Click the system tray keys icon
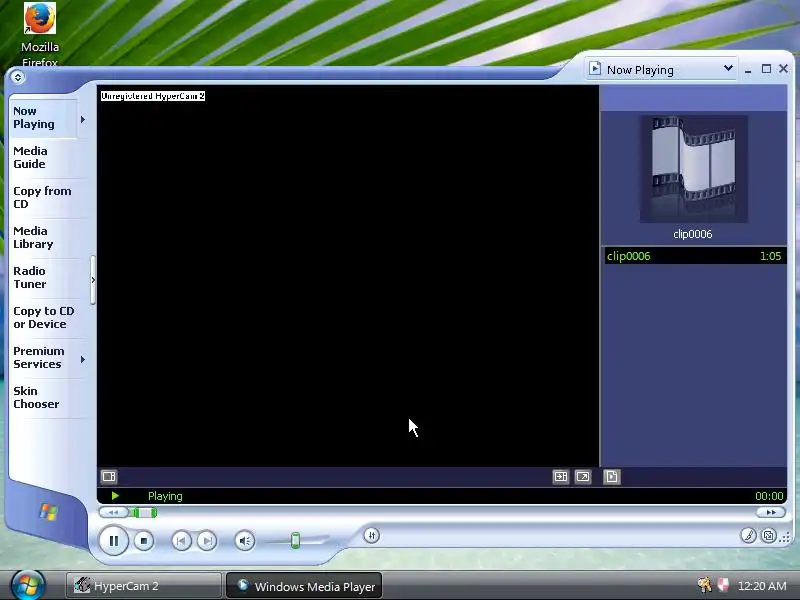 [x=705, y=585]
